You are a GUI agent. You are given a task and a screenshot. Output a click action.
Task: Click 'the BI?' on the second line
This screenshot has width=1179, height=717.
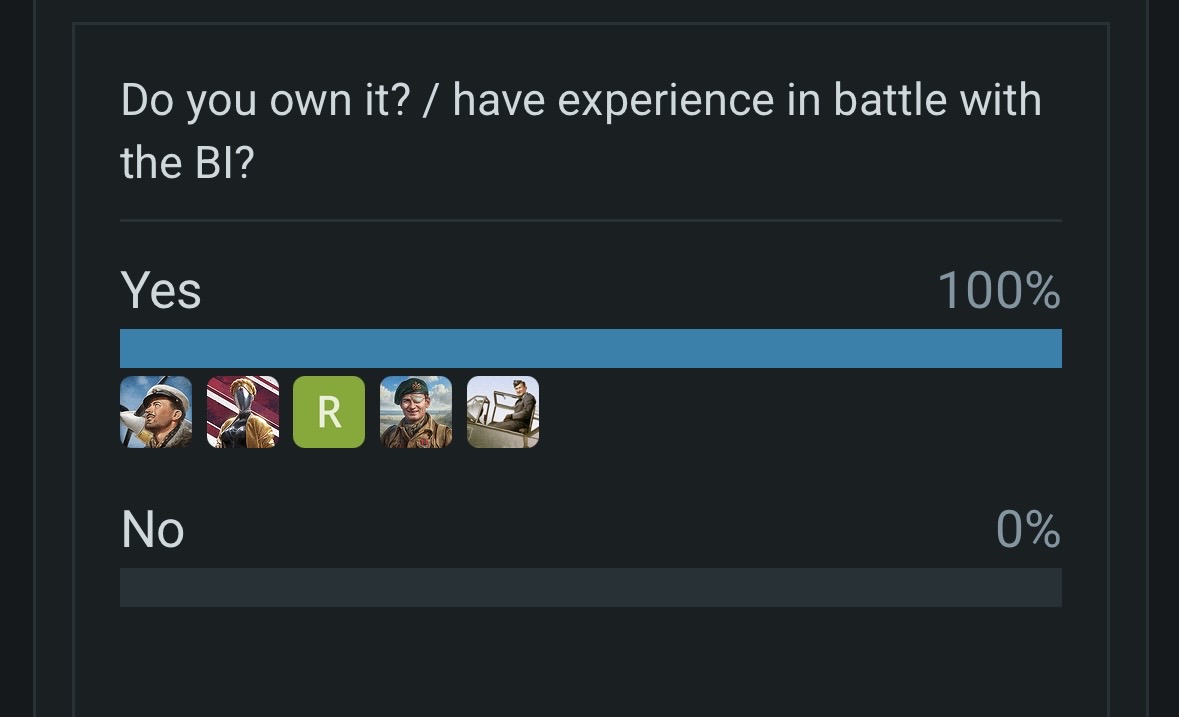tap(188, 163)
